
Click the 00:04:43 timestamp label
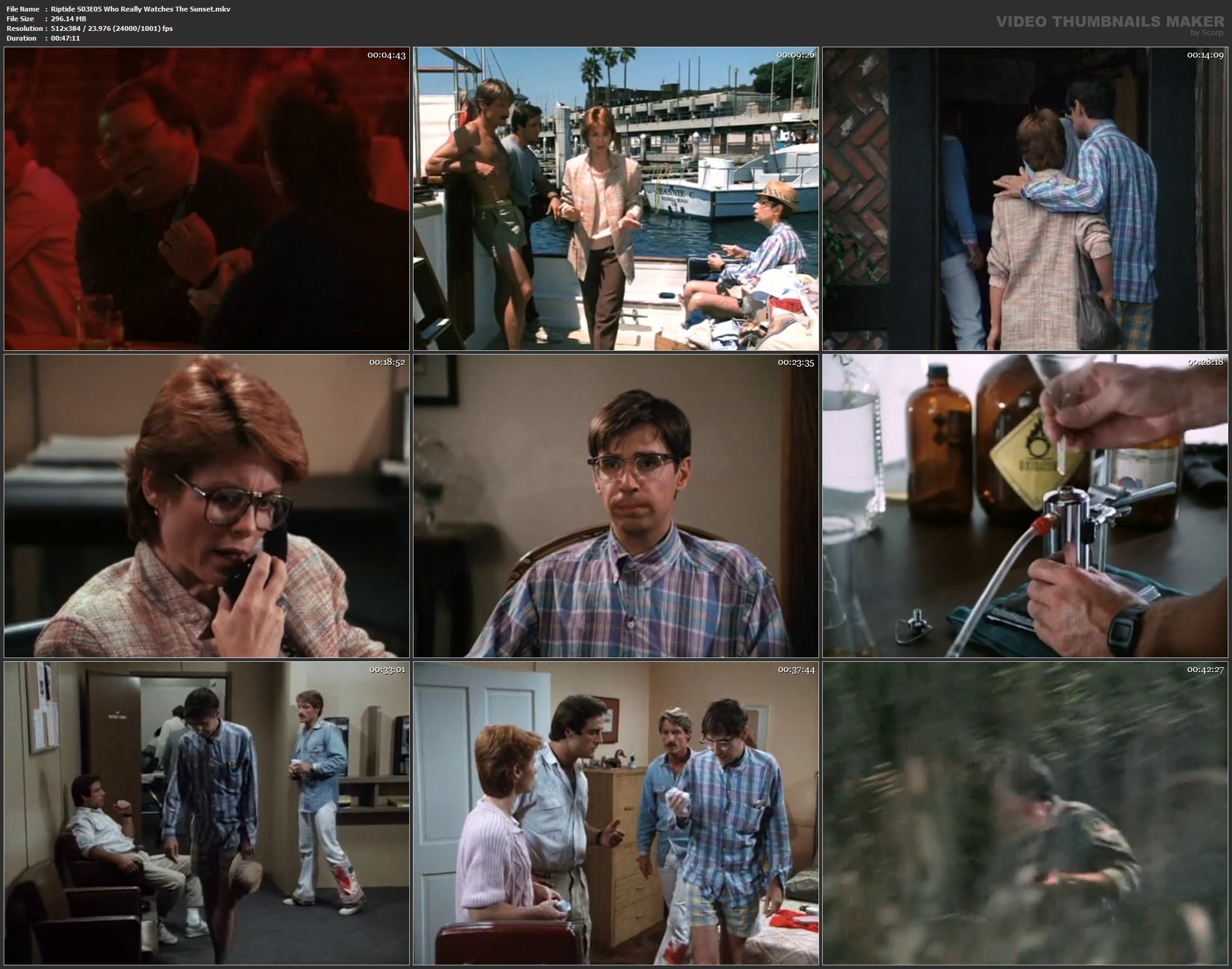pos(386,55)
